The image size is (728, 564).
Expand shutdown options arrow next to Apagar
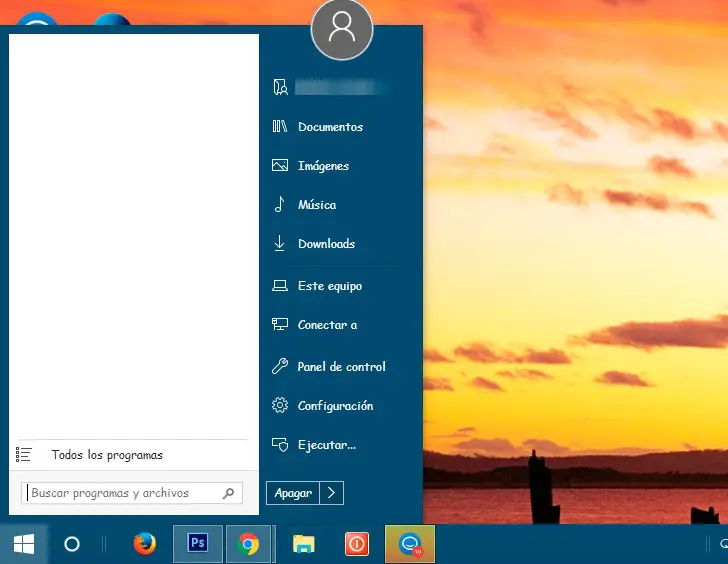tap(332, 493)
